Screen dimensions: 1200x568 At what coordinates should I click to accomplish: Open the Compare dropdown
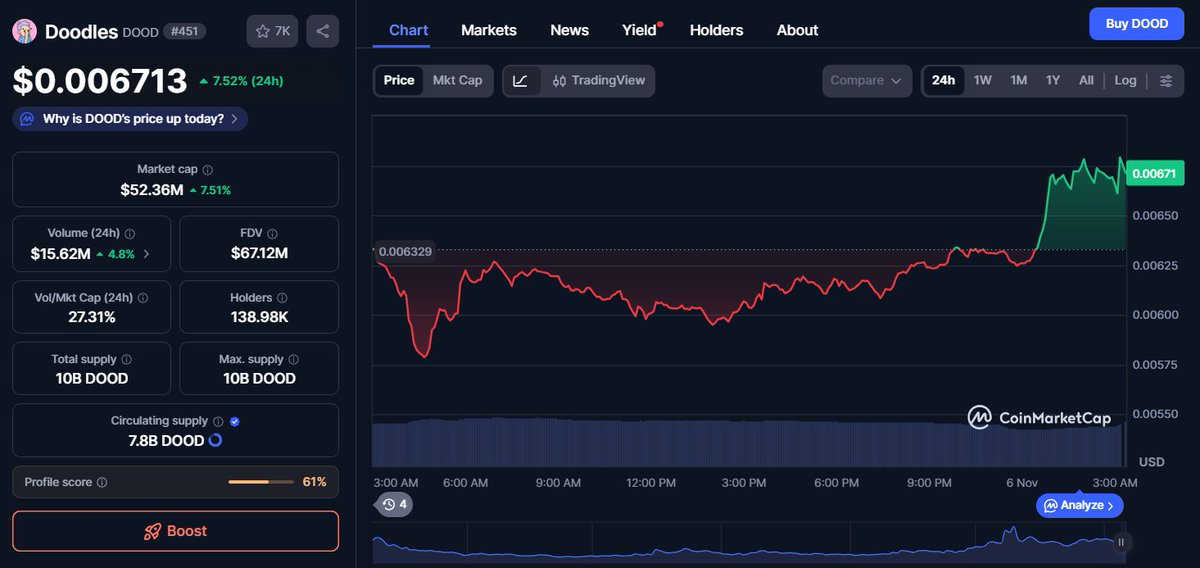point(867,81)
